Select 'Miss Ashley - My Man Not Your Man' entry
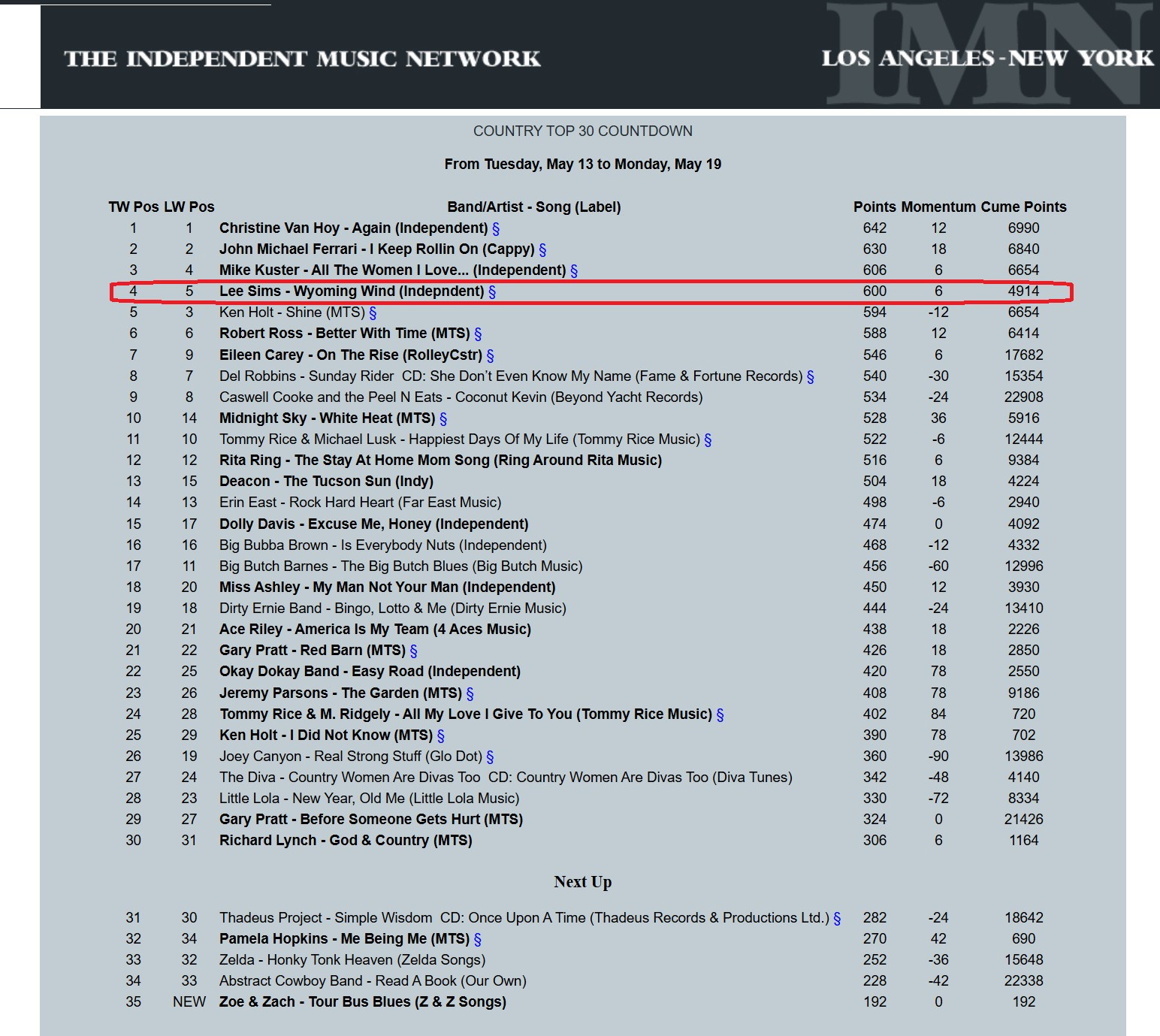Screen dimensions: 1160x1036 [388, 587]
